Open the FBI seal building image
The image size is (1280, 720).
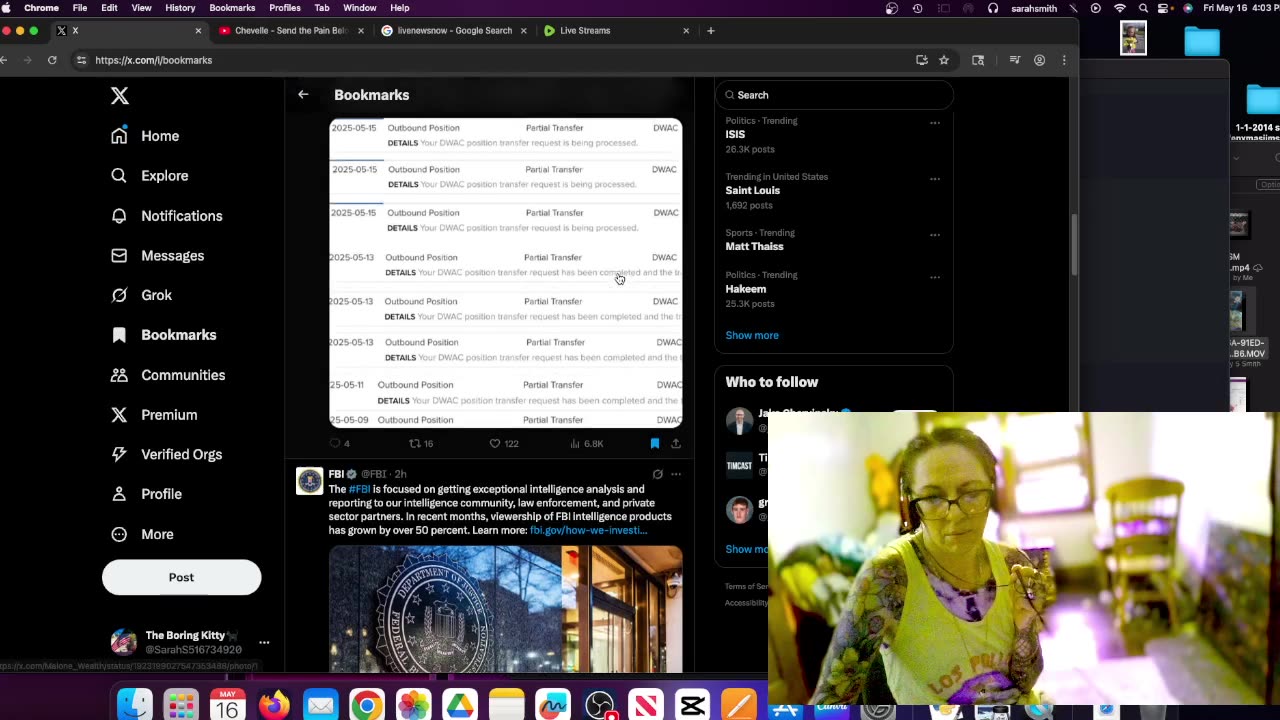(x=506, y=608)
